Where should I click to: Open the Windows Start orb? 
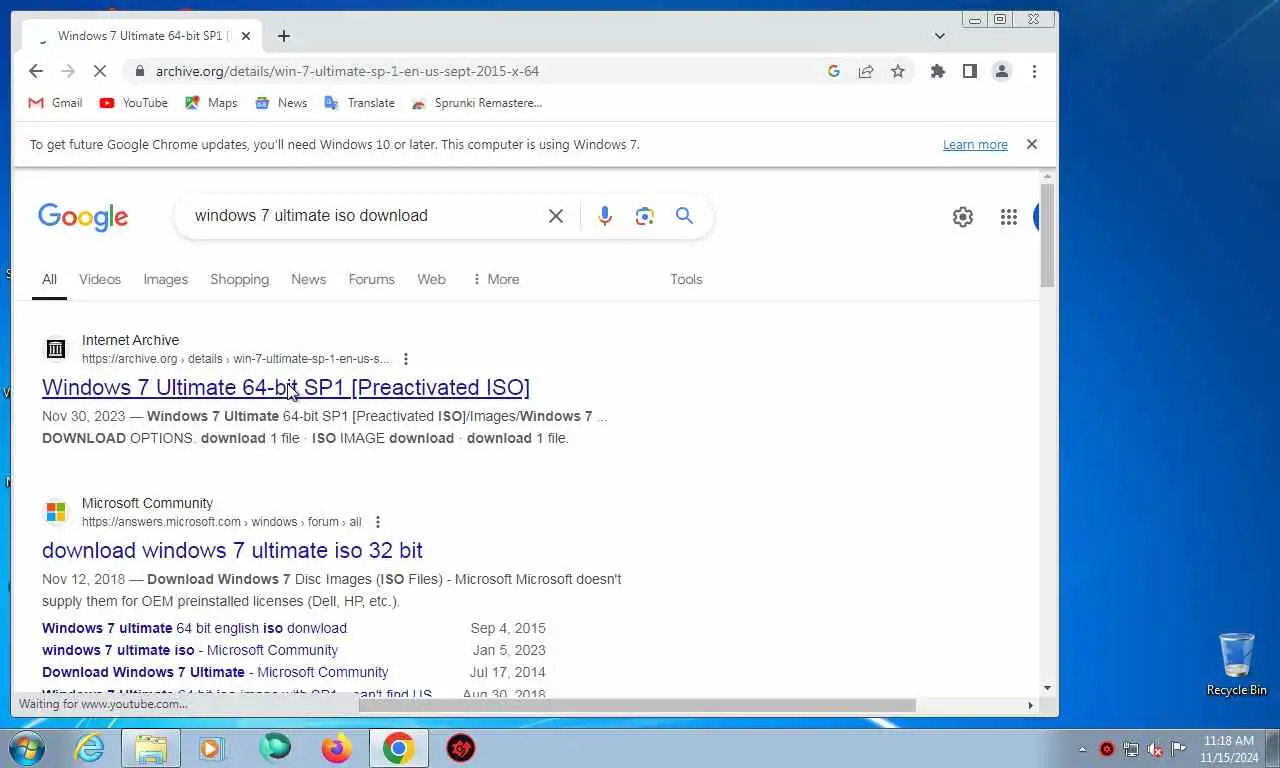26,748
